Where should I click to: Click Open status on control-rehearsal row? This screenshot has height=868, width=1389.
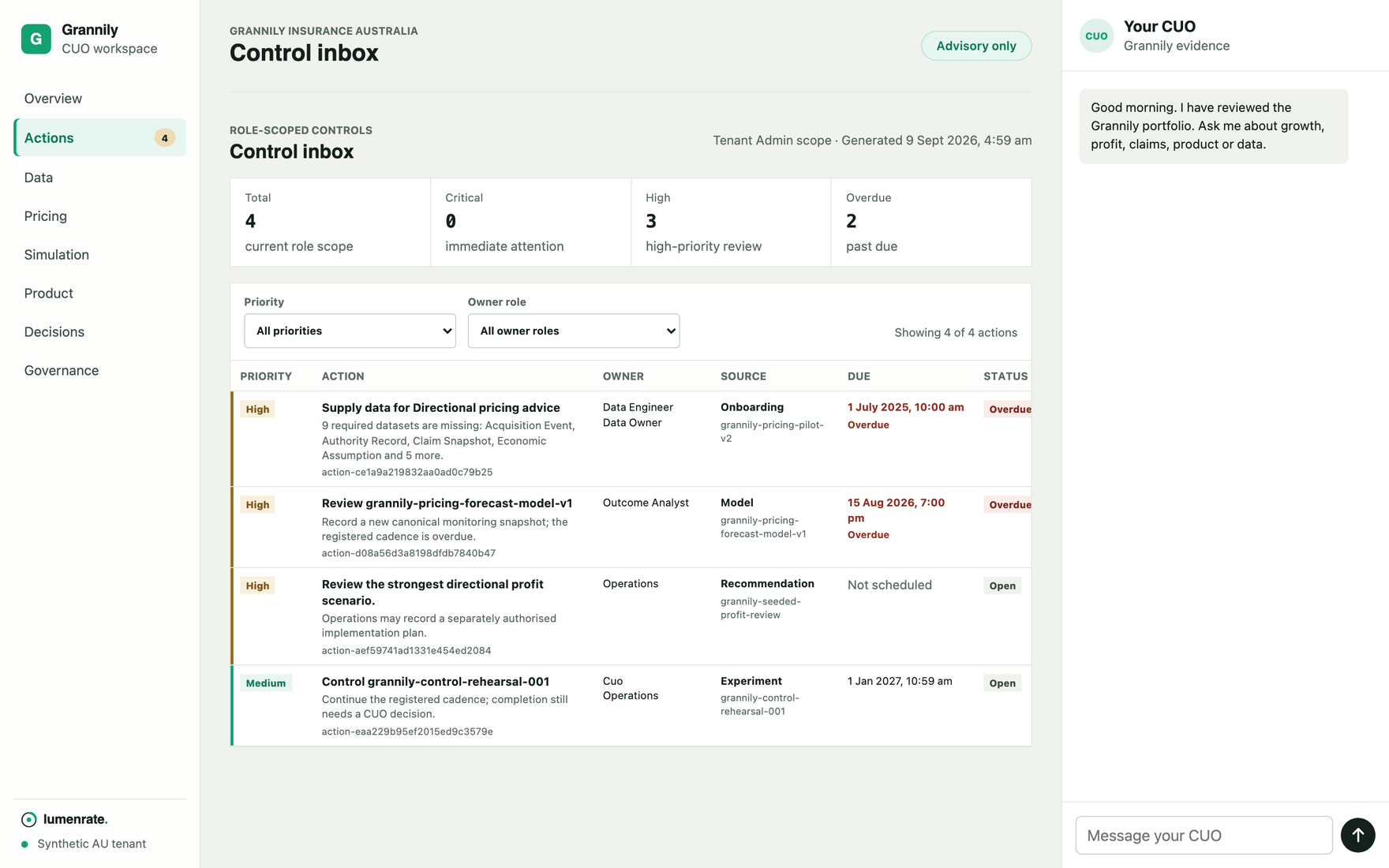[x=1002, y=683]
